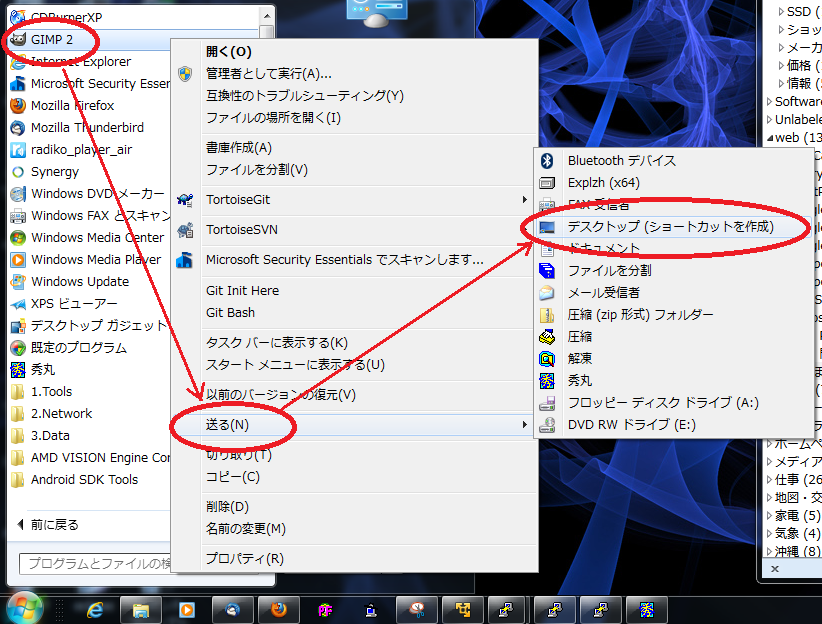Click the Windows Media Center icon
Image resolution: width=822 pixels, height=624 pixels.
18,238
